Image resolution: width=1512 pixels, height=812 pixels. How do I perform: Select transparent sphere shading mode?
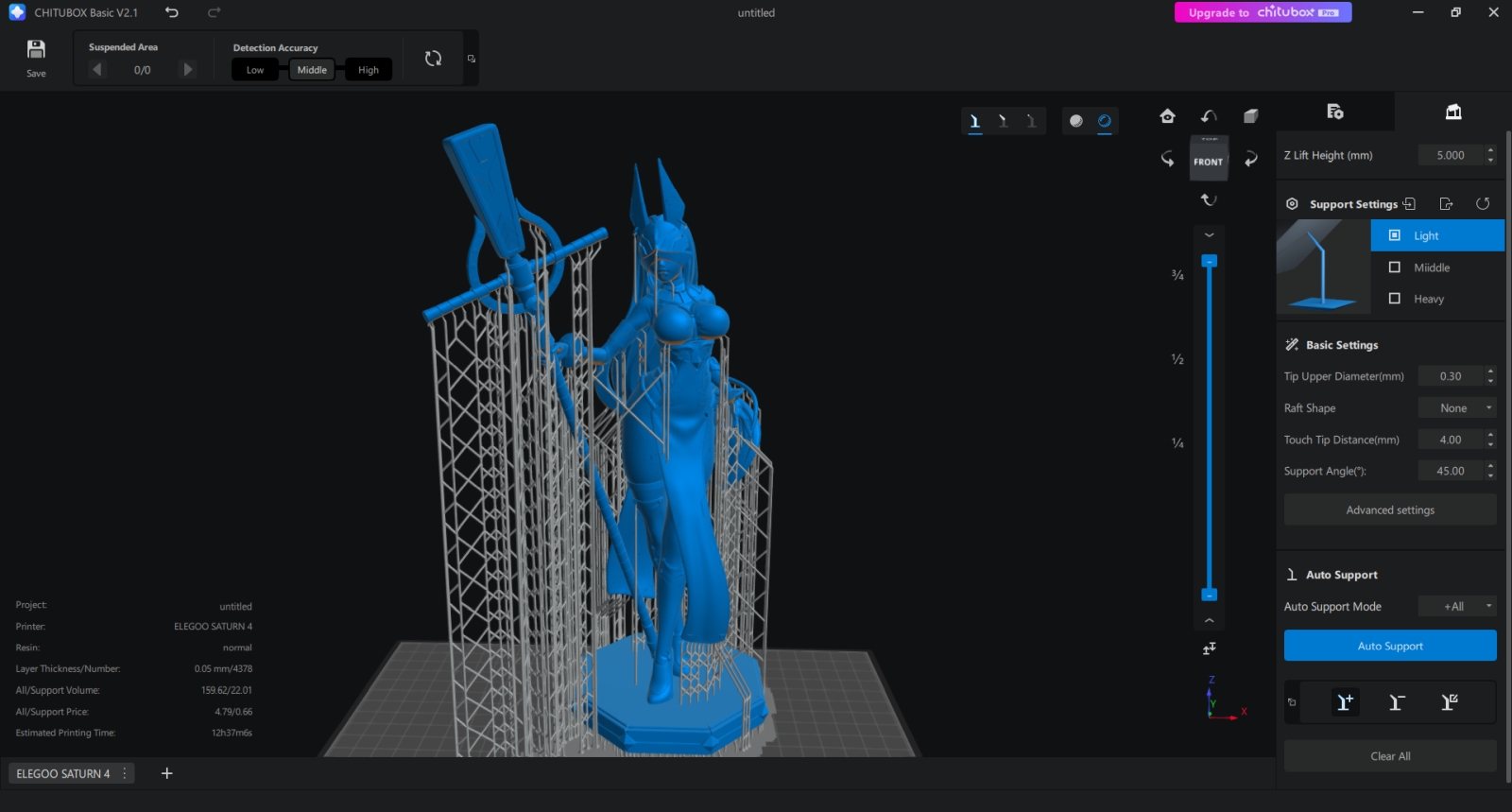(x=1104, y=121)
